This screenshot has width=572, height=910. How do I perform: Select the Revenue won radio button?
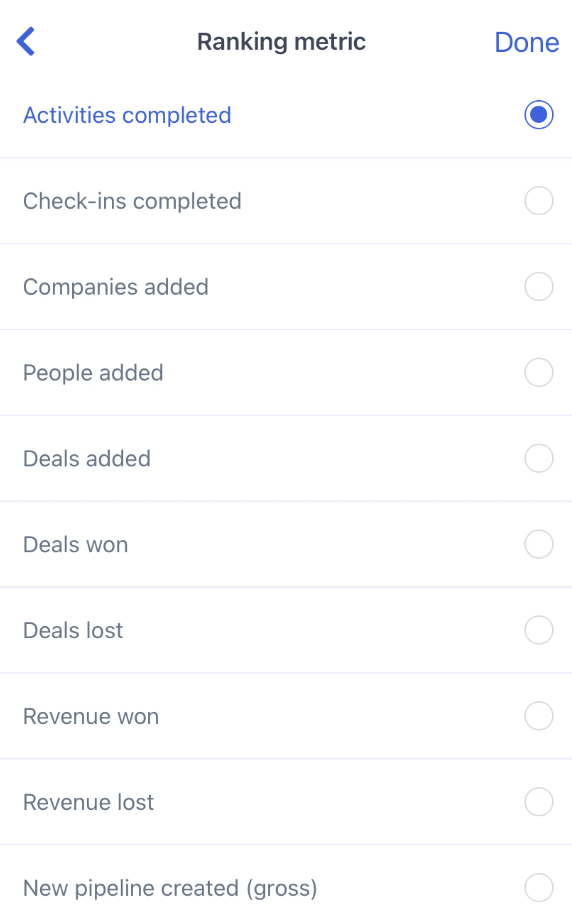[x=538, y=716]
